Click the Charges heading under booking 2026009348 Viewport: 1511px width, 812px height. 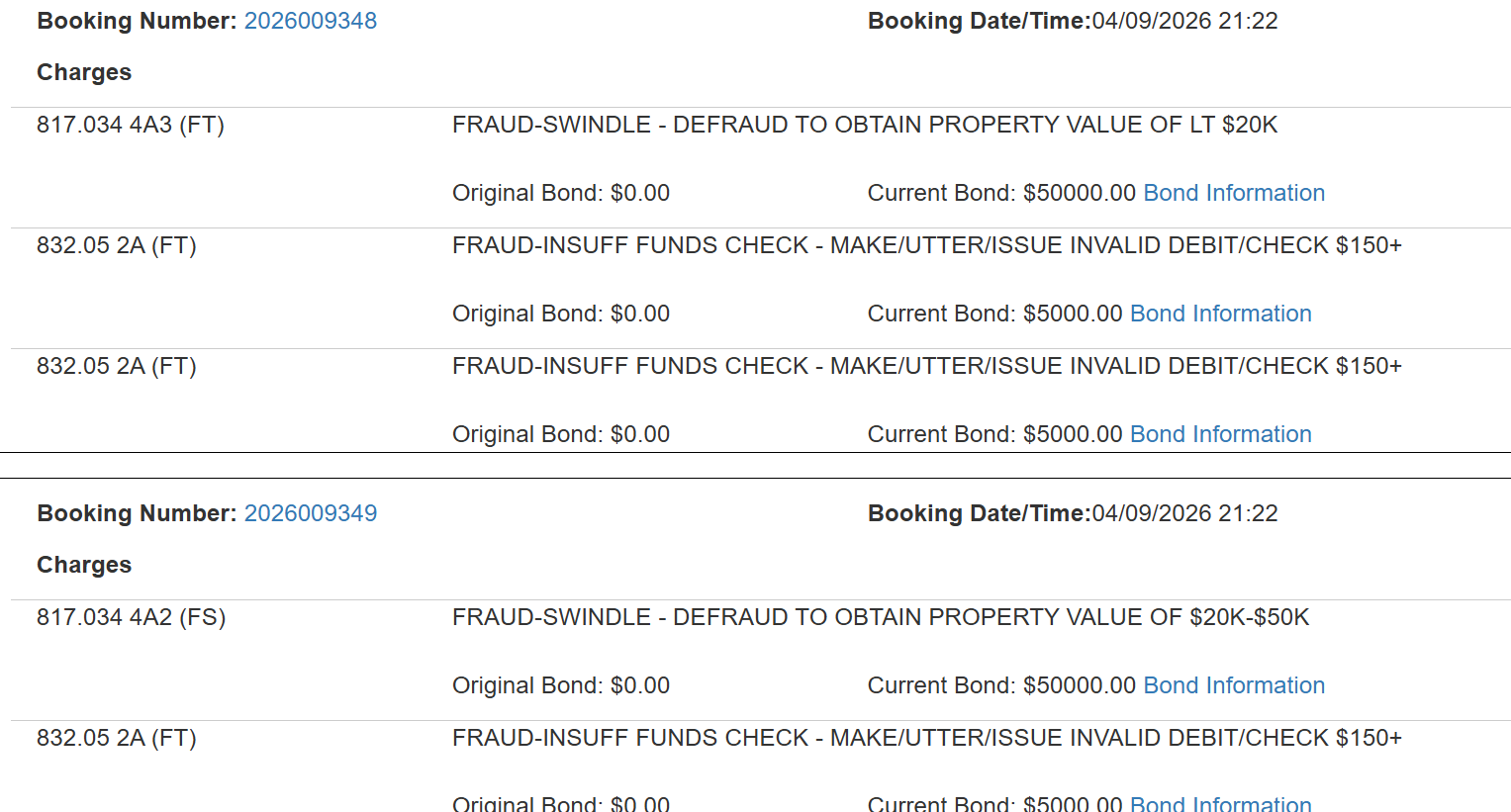(x=84, y=72)
